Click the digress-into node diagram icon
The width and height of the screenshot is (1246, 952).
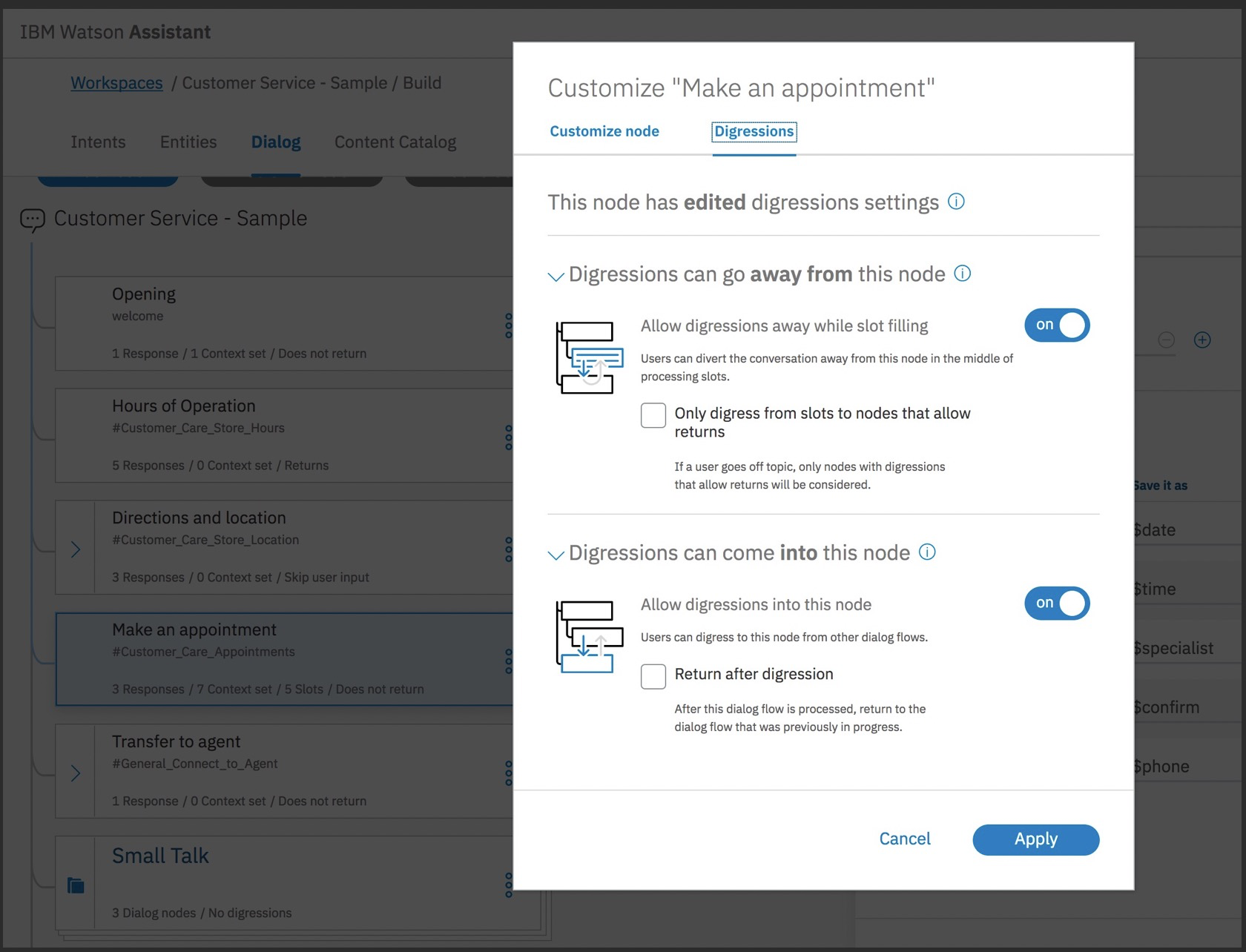click(590, 637)
